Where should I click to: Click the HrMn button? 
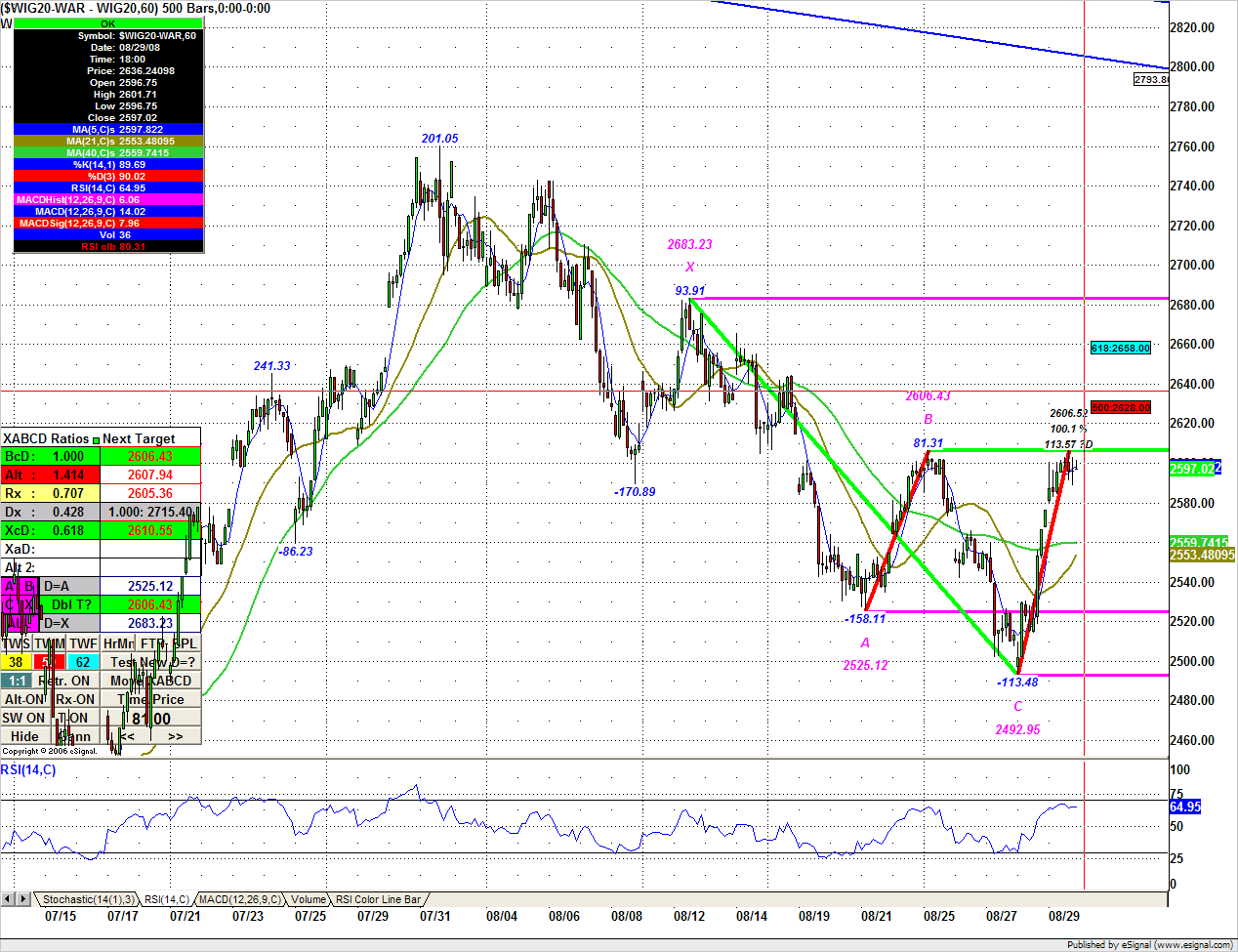[x=118, y=643]
